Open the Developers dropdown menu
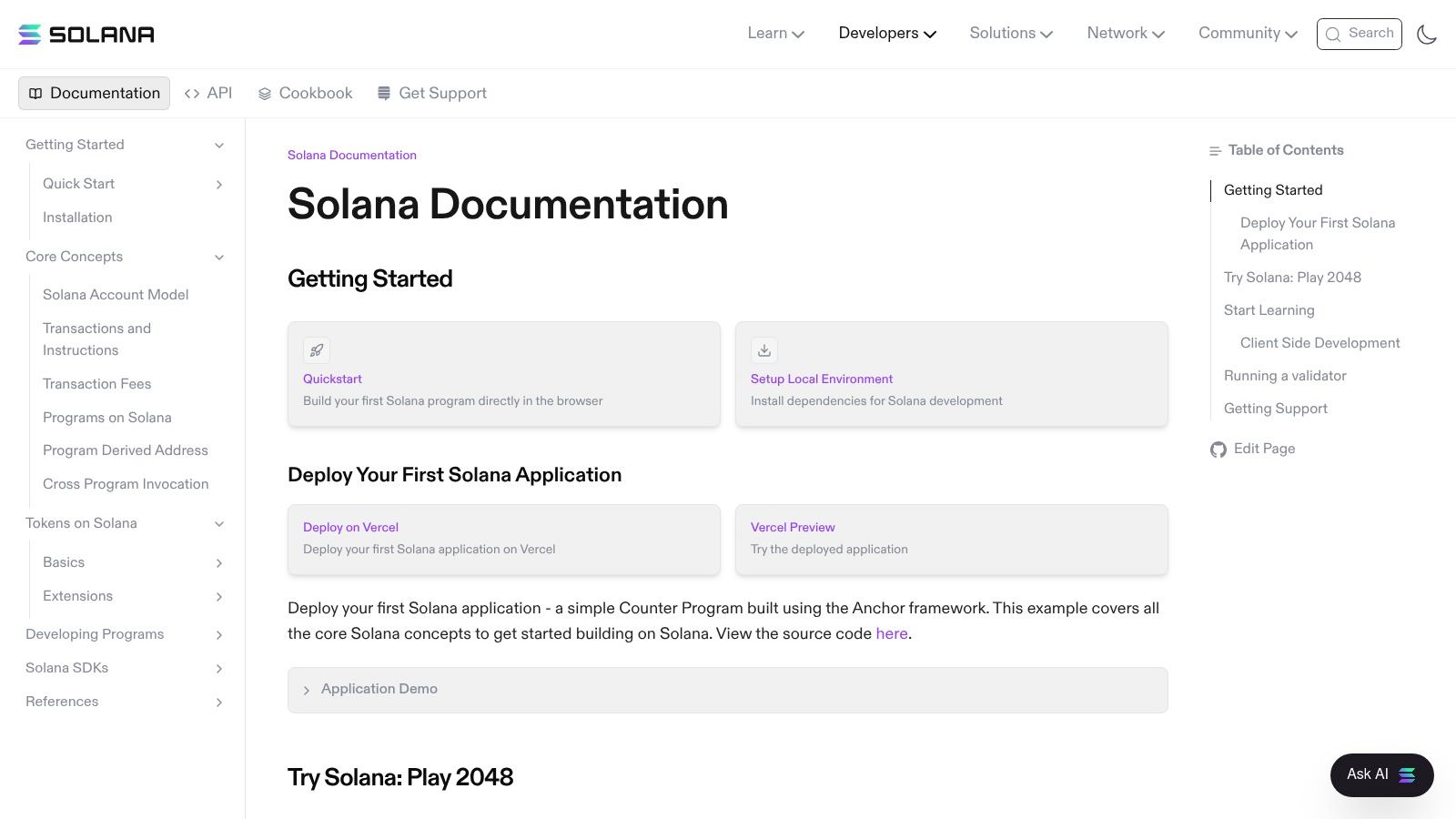 coord(887,34)
